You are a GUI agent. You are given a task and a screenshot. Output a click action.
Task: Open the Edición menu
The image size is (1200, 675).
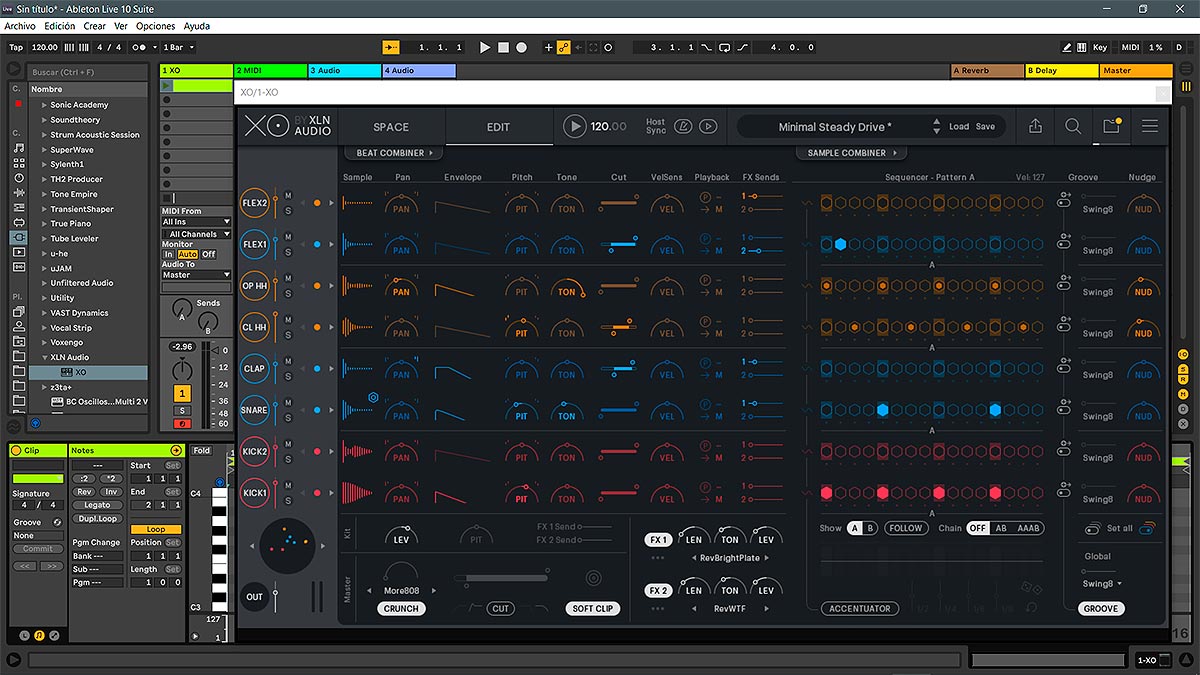(x=60, y=26)
